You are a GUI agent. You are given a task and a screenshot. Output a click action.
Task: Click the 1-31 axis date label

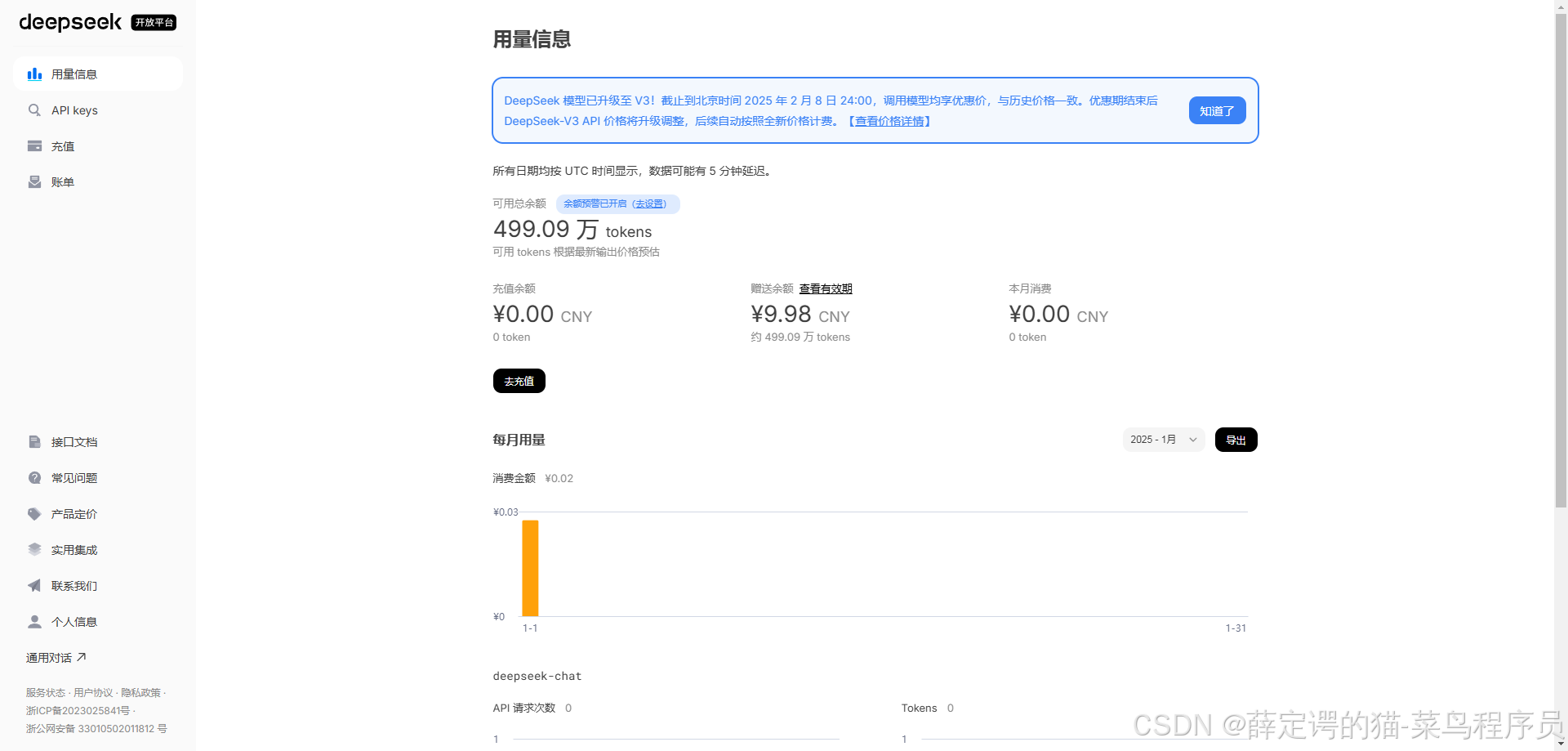pyautogui.click(x=1236, y=628)
